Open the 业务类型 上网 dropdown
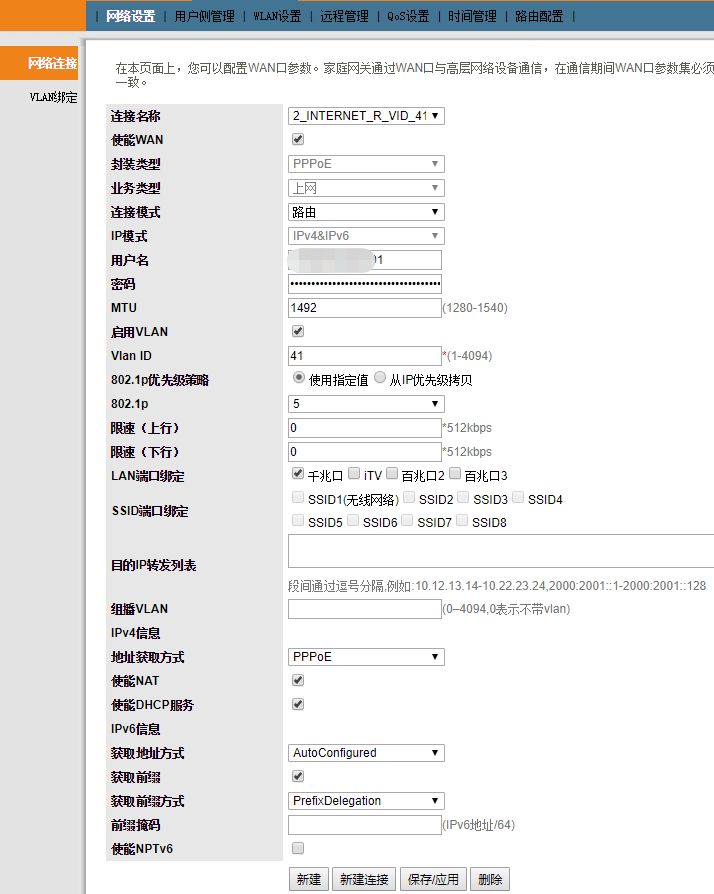Screen dimensions: 714x894 pyautogui.click(x=366, y=188)
